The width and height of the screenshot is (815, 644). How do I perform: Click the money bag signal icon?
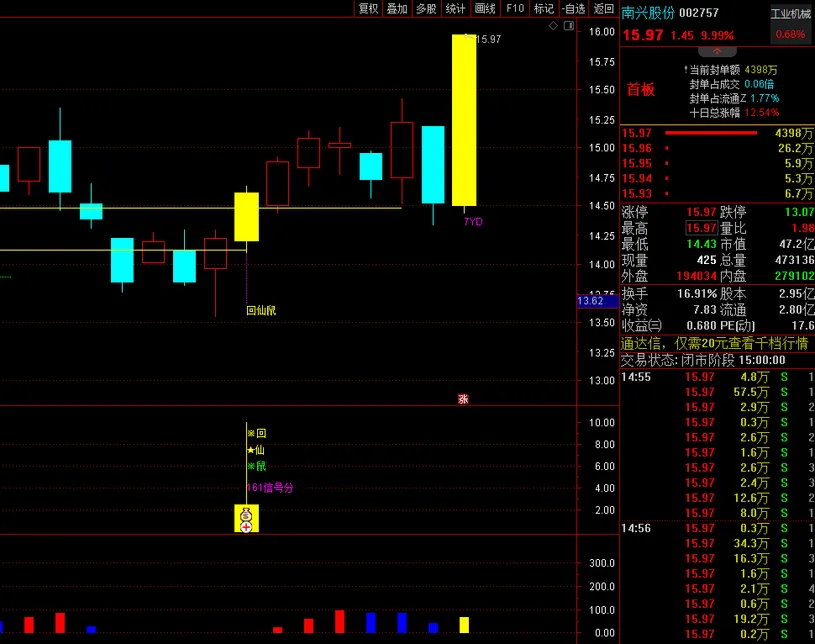pyautogui.click(x=246, y=513)
